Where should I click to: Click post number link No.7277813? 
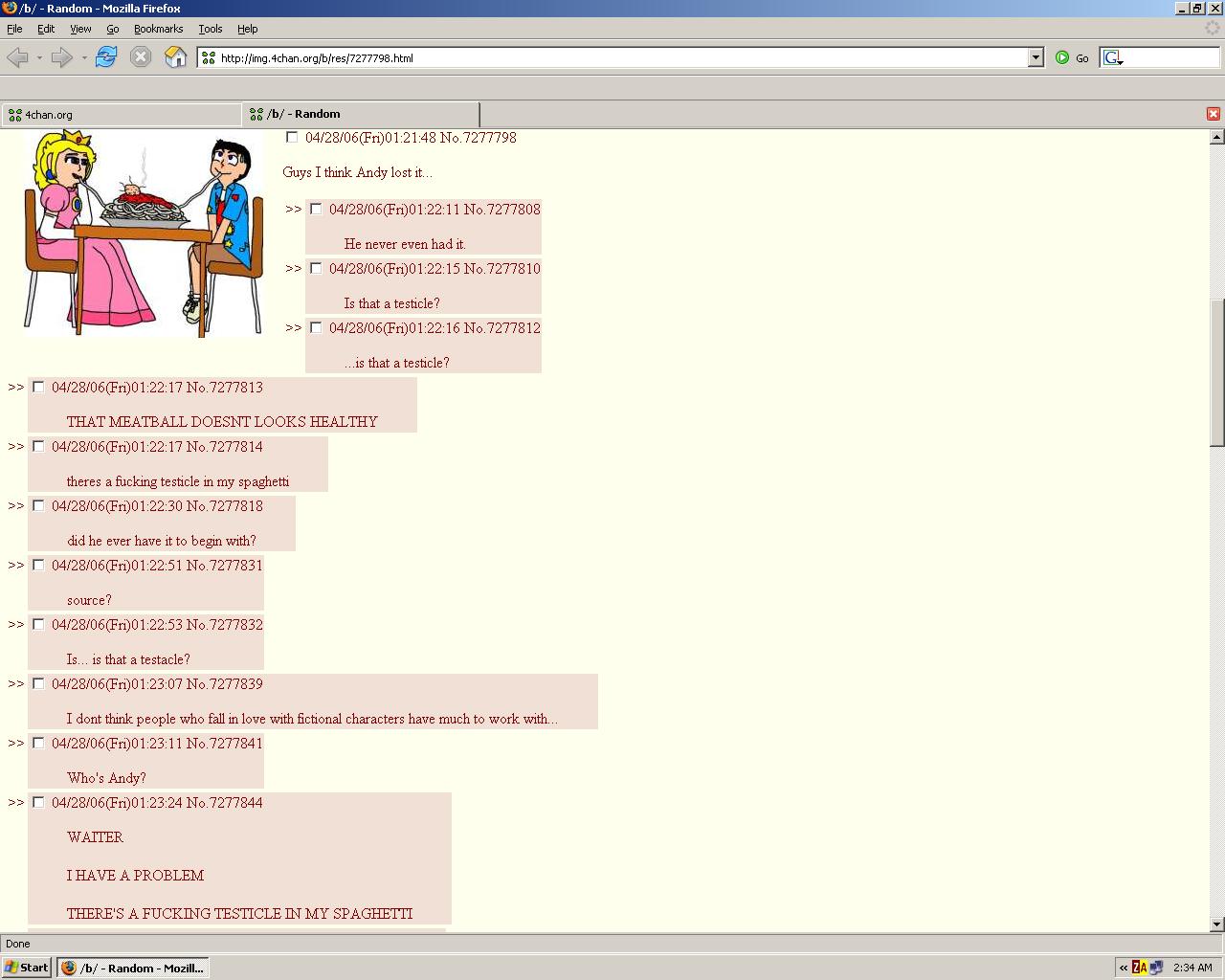225,388
